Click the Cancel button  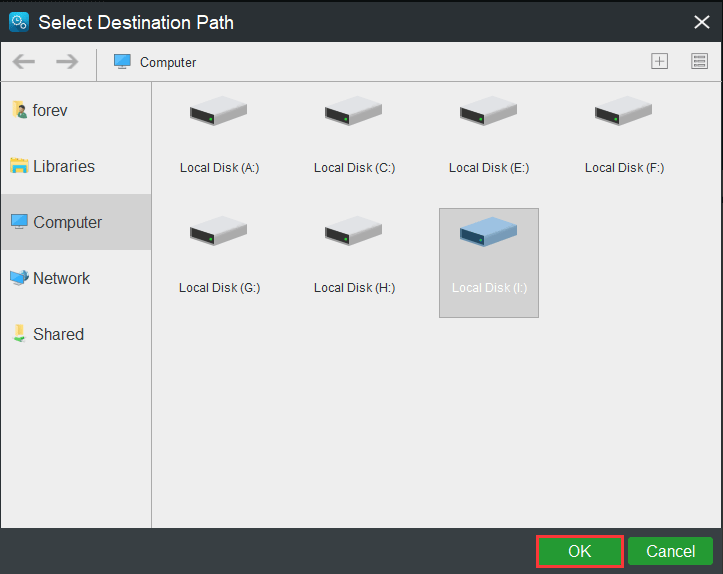click(670, 551)
